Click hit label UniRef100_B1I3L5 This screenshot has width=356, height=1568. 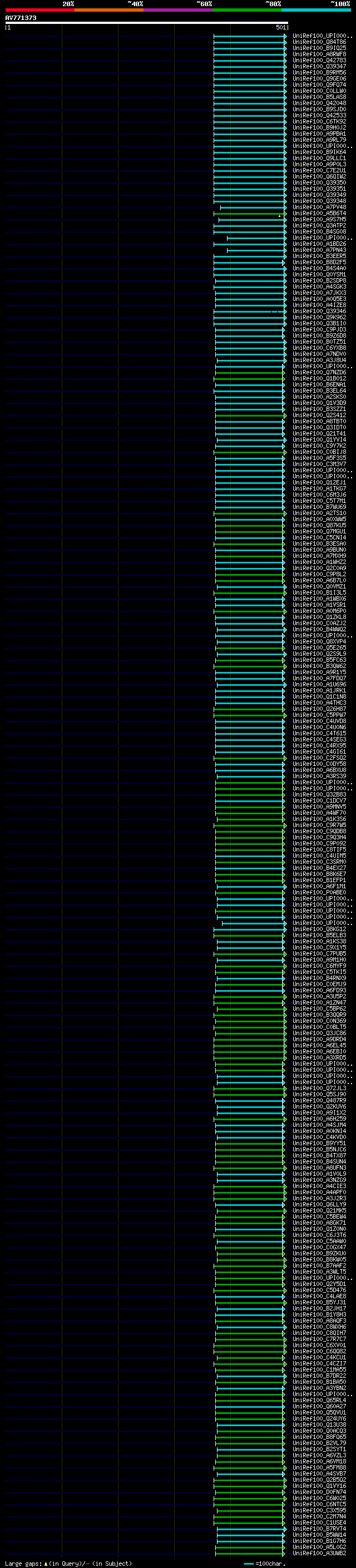pyautogui.click(x=319, y=593)
